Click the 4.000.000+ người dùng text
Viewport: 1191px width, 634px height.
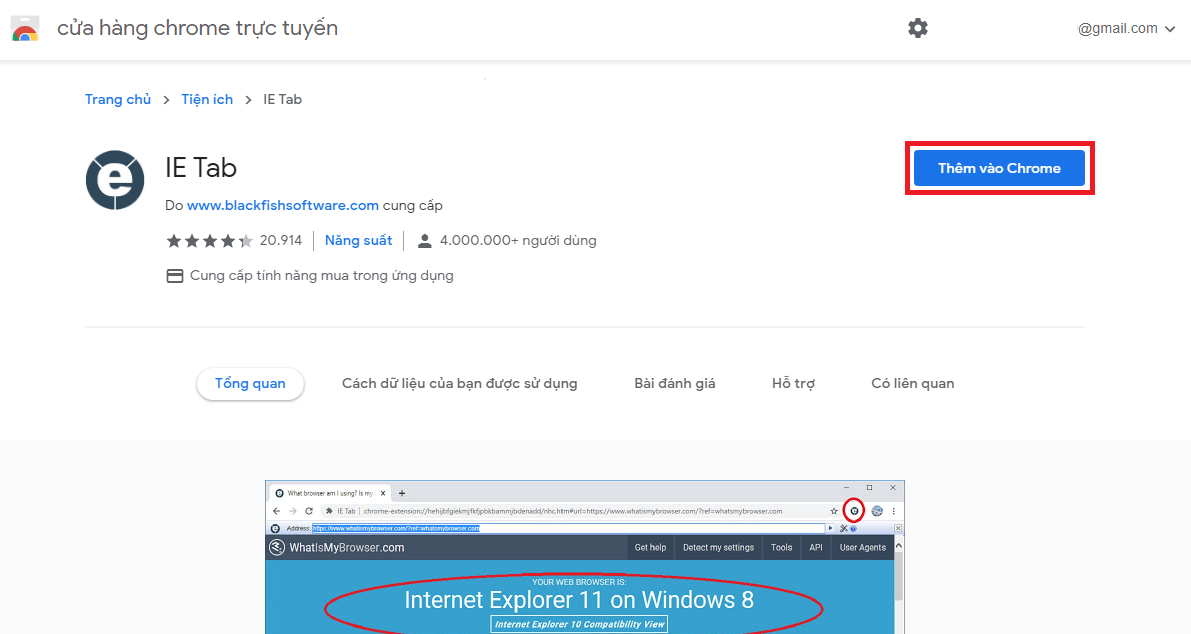click(x=518, y=241)
